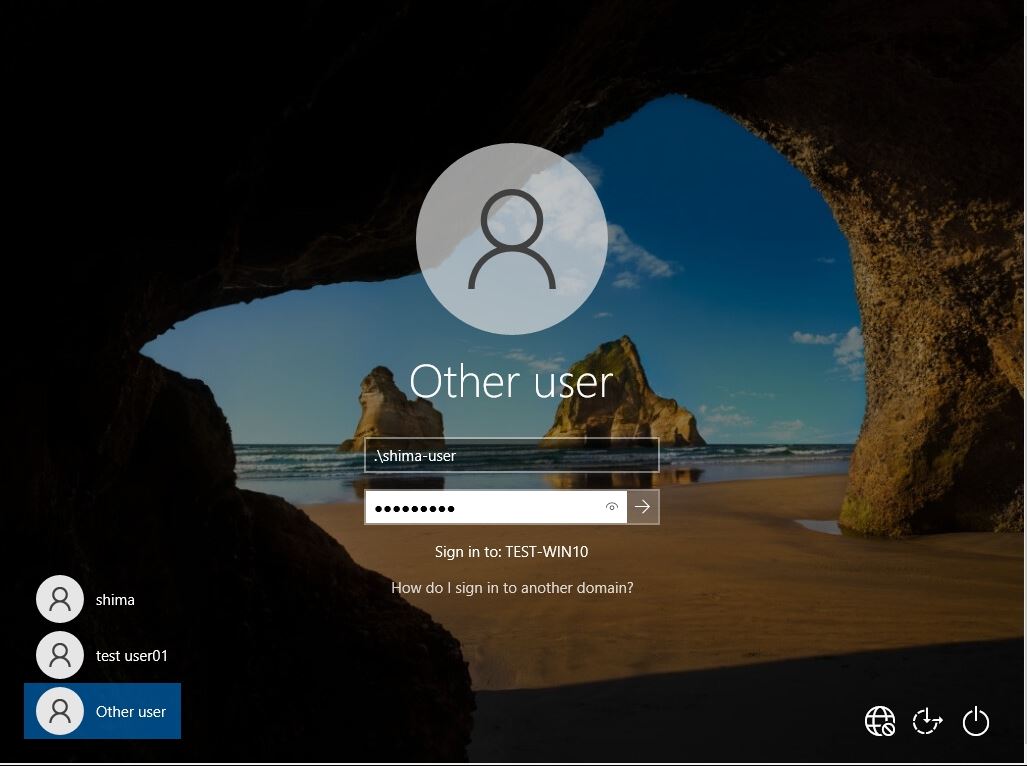1027x766 pixels.
Task: Select the test user01 account
Action: pos(103,655)
